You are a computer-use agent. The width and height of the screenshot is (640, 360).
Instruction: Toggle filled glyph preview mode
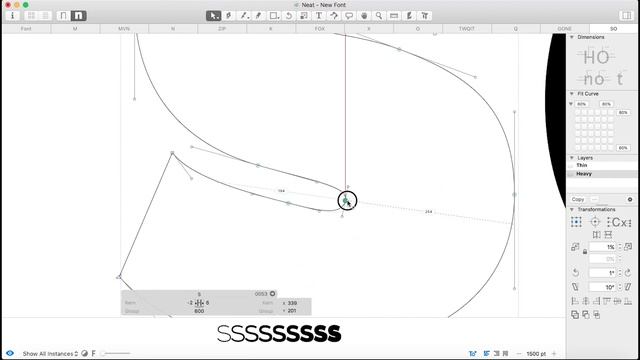tap(78, 16)
